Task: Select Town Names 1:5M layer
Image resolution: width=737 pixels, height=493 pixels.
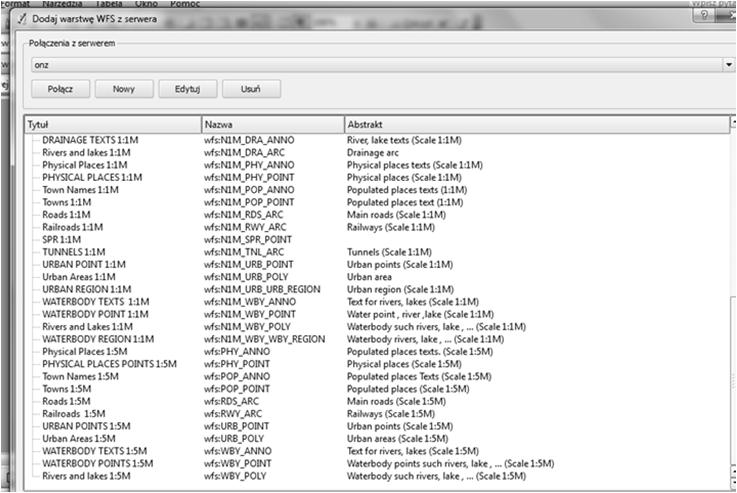Action: 80,376
